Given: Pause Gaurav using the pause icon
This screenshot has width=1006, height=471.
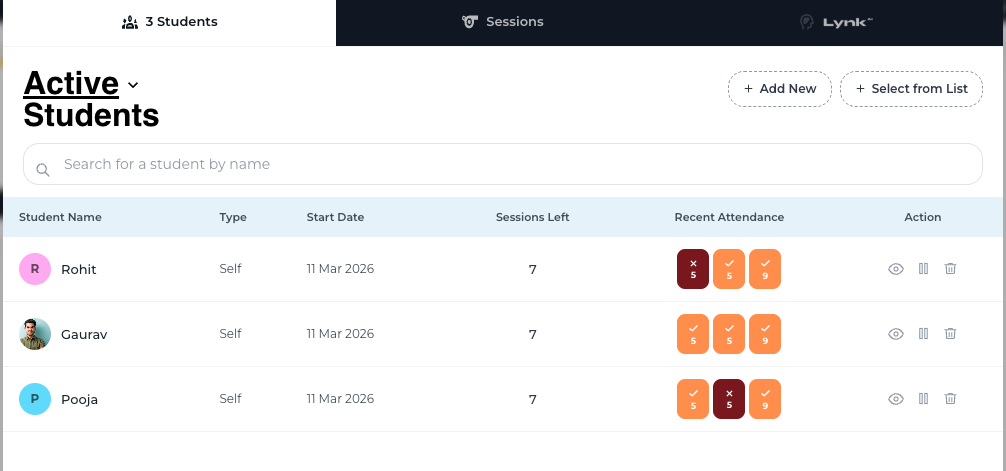Looking at the screenshot, I should 923,333.
